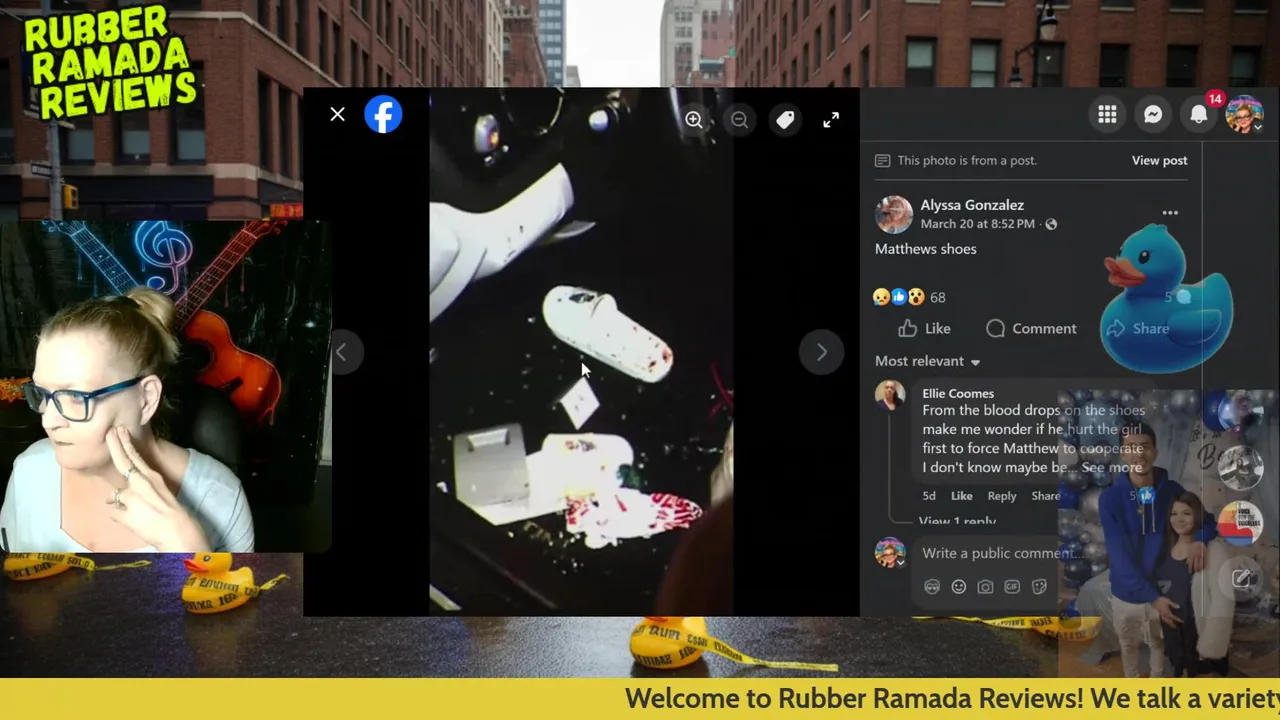Open Most relevant comment sorting dropdown
Screen dimensions: 1280x720
(928, 361)
